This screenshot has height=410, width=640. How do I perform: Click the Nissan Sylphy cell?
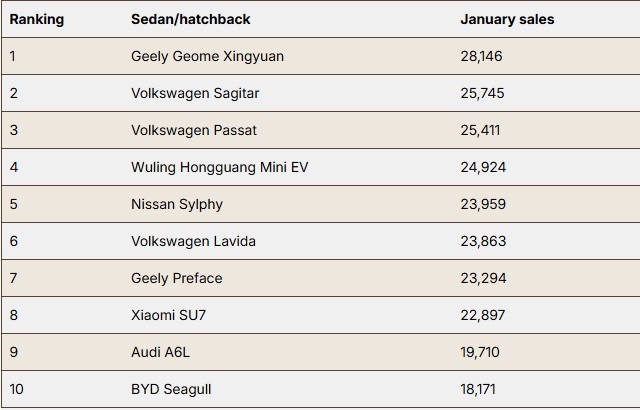coord(177,204)
